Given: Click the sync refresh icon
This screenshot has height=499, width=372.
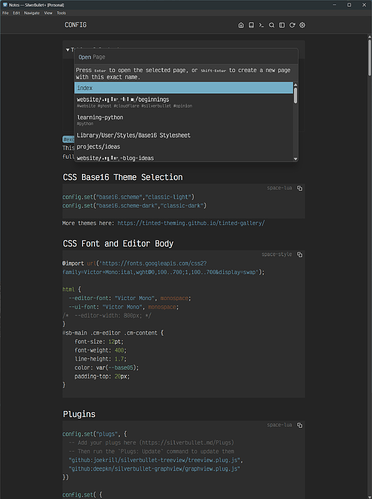Looking at the screenshot, I should click(292, 25).
